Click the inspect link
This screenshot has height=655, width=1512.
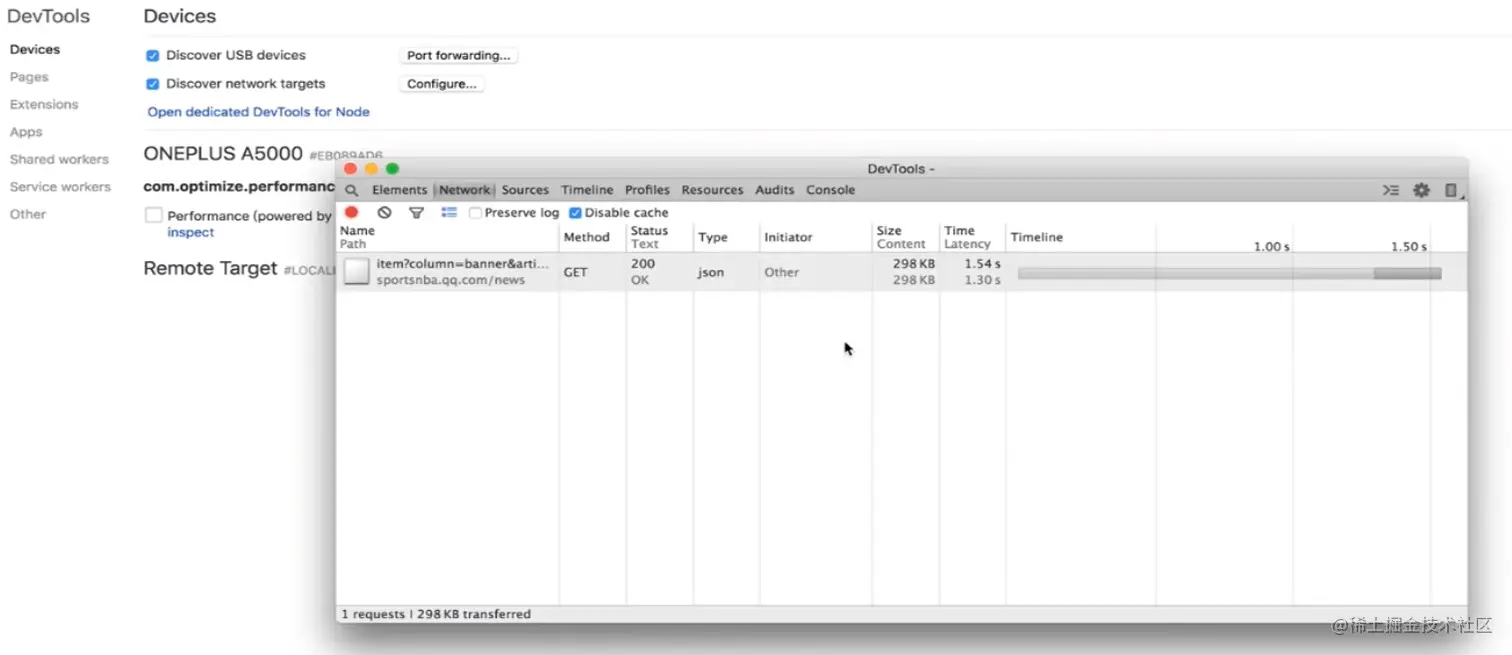coord(191,232)
